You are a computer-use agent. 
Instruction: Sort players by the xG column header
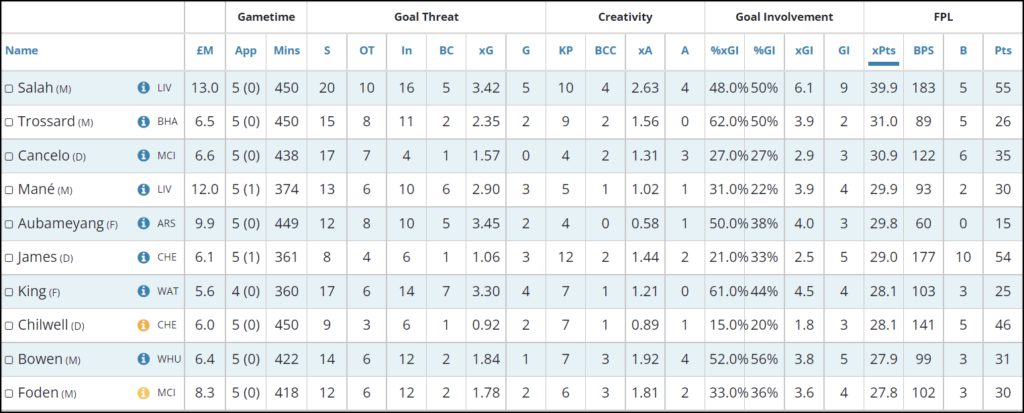(485, 49)
